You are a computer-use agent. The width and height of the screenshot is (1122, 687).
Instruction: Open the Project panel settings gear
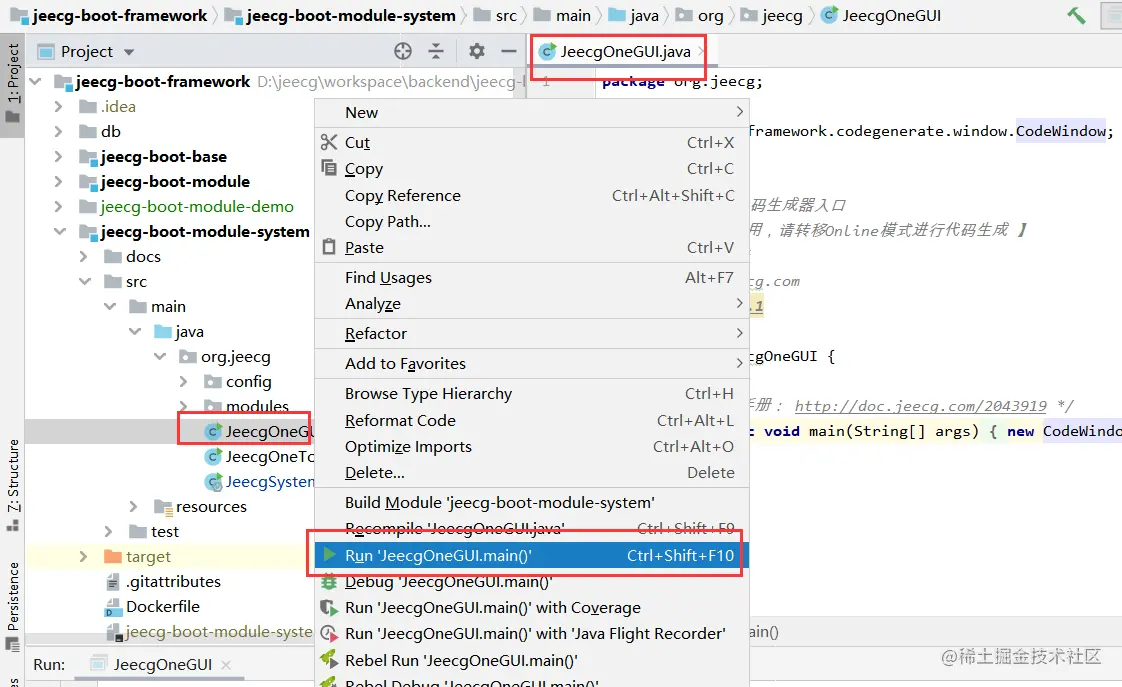[477, 51]
